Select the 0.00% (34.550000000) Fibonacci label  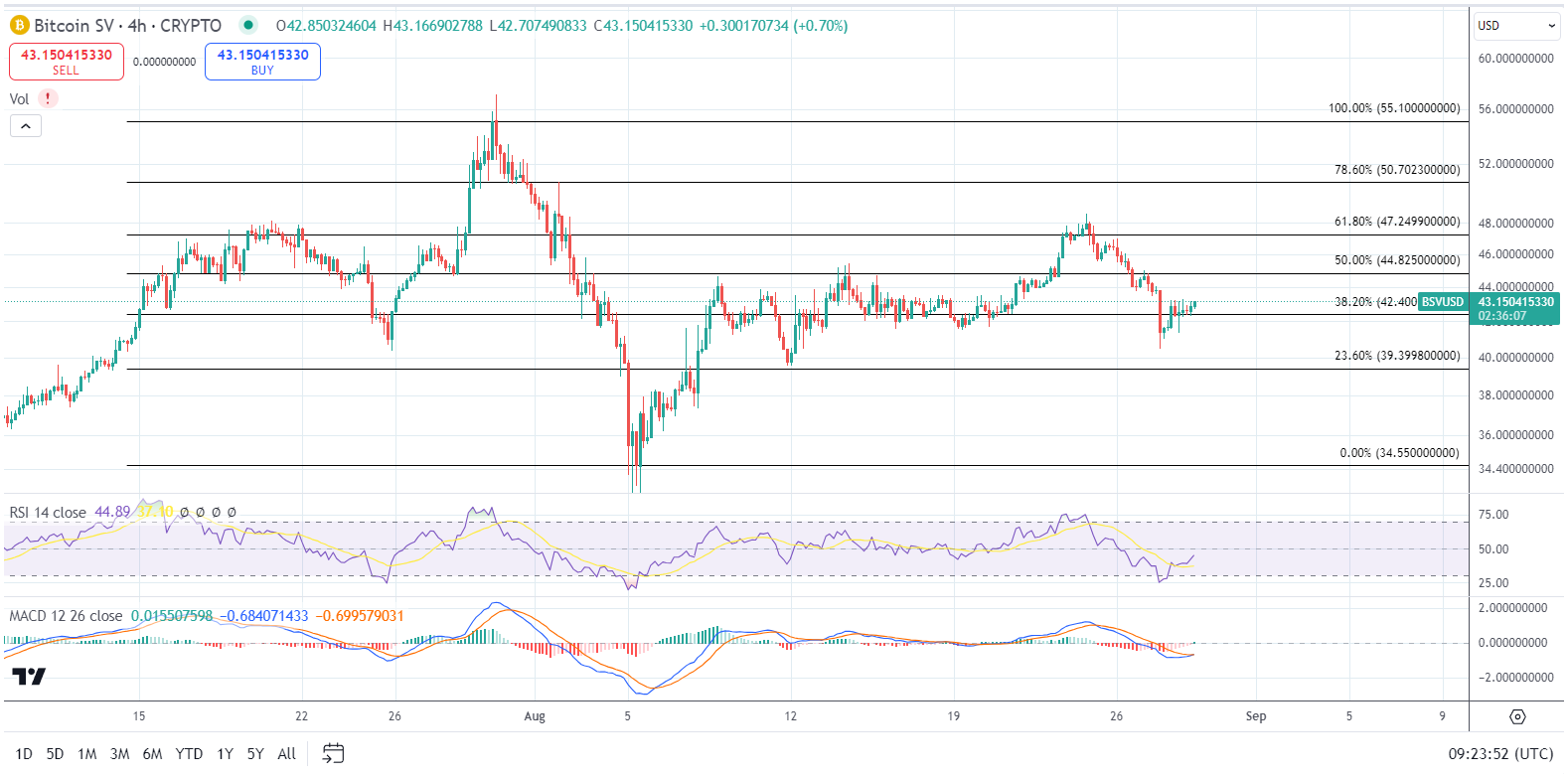(1400, 453)
